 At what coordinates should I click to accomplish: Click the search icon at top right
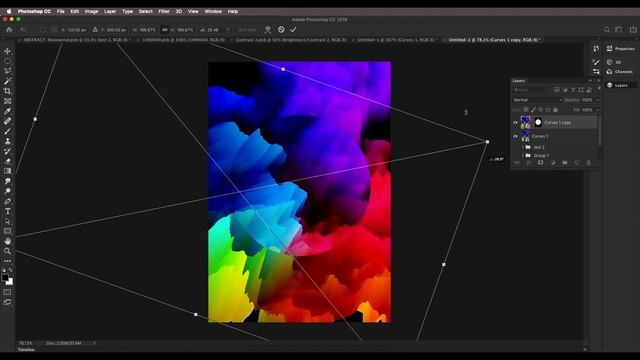pyautogui.click(x=607, y=29)
